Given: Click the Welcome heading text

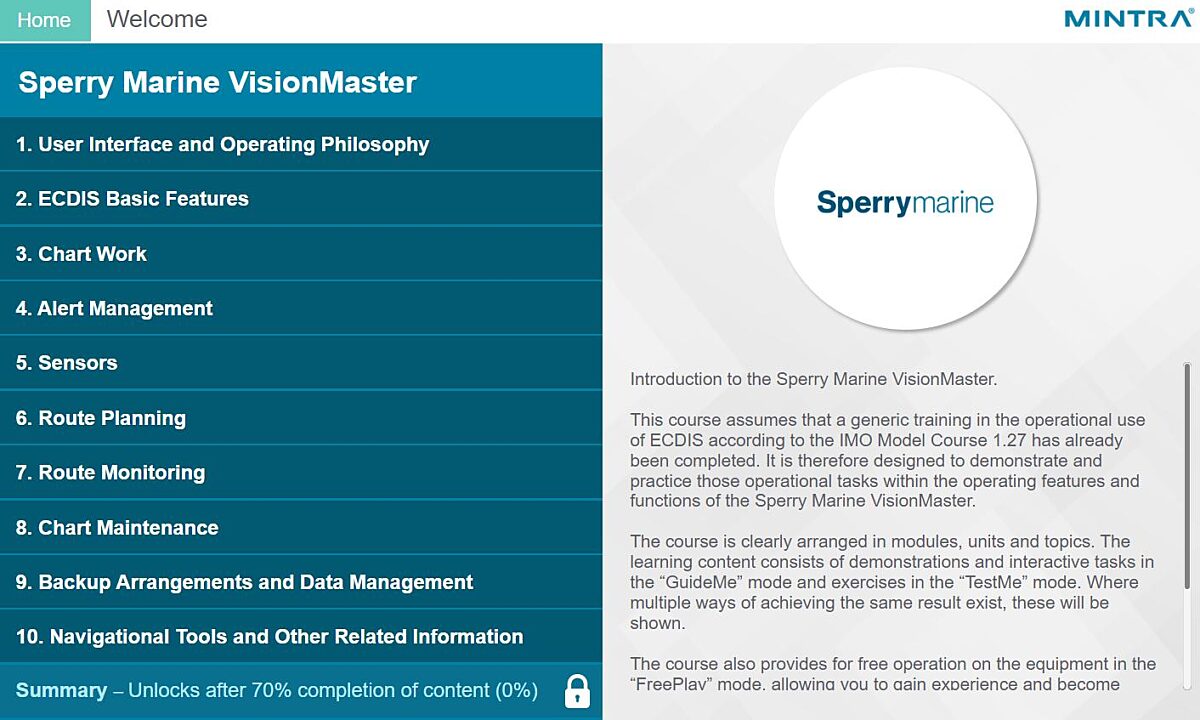Looking at the screenshot, I should [x=157, y=19].
